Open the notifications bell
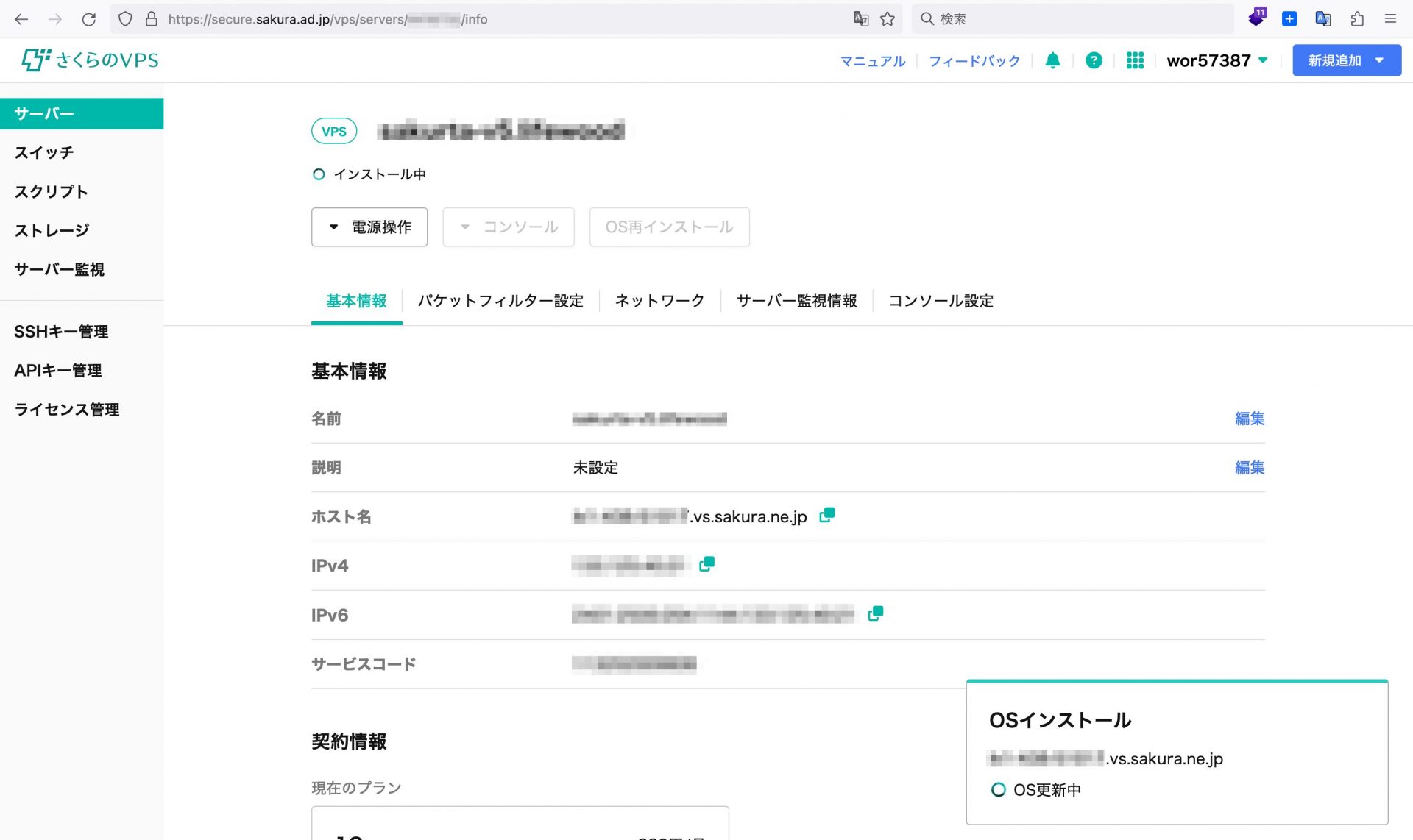The height and width of the screenshot is (840, 1413). click(x=1052, y=60)
